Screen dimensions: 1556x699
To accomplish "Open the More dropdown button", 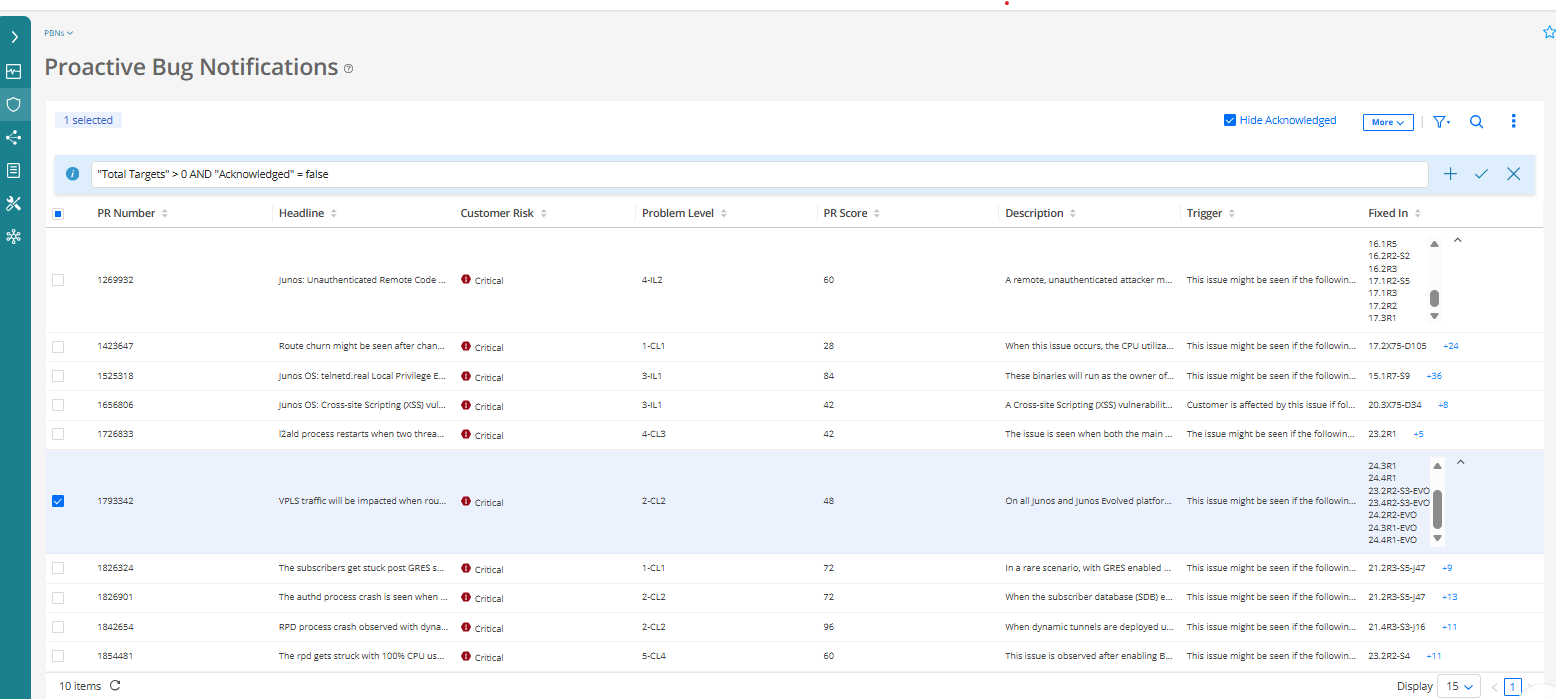I will pyautogui.click(x=1387, y=122).
